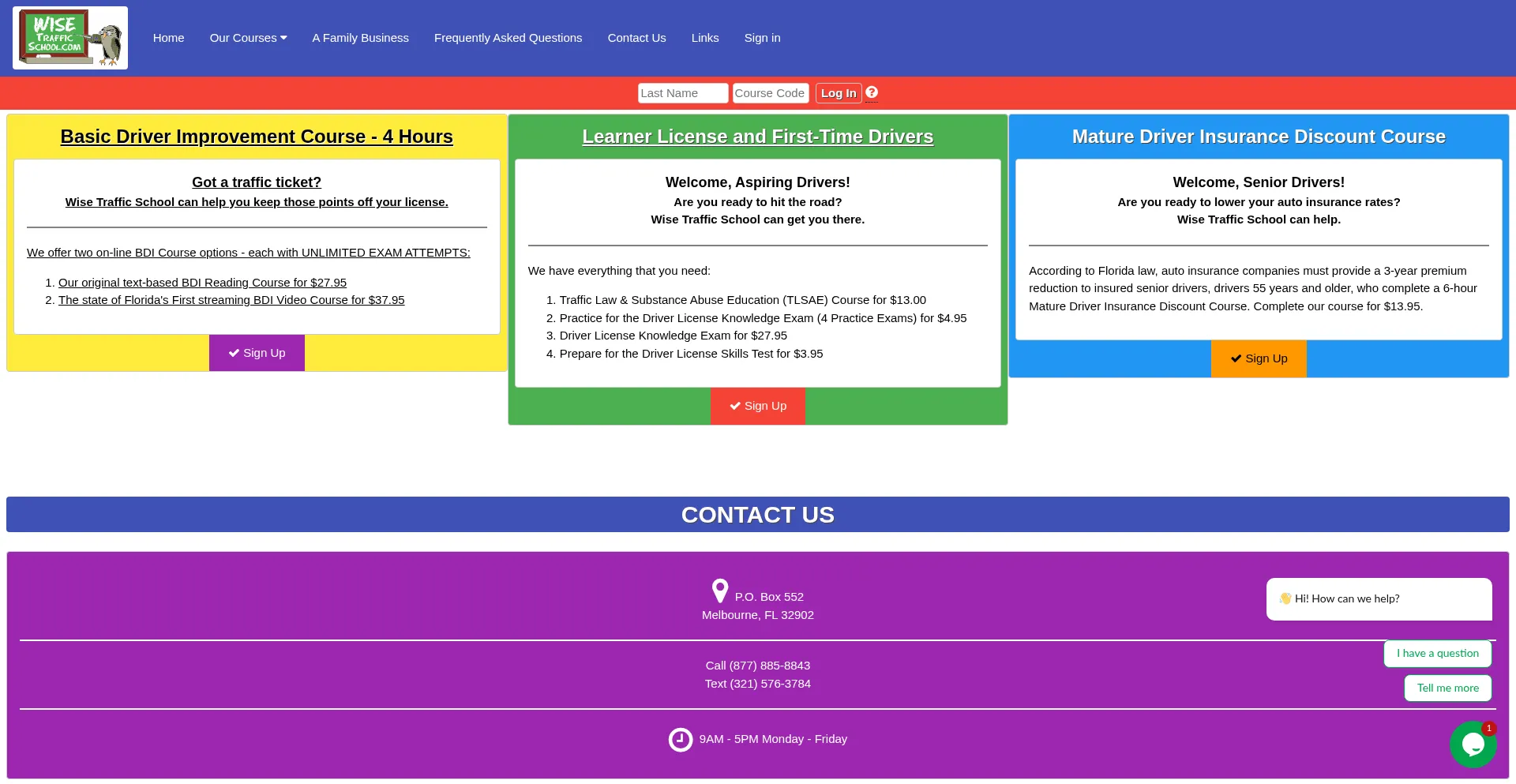Screen dimensions: 1516x784
Task: Expand the Our Courses dropdown menu
Action: pos(248,38)
